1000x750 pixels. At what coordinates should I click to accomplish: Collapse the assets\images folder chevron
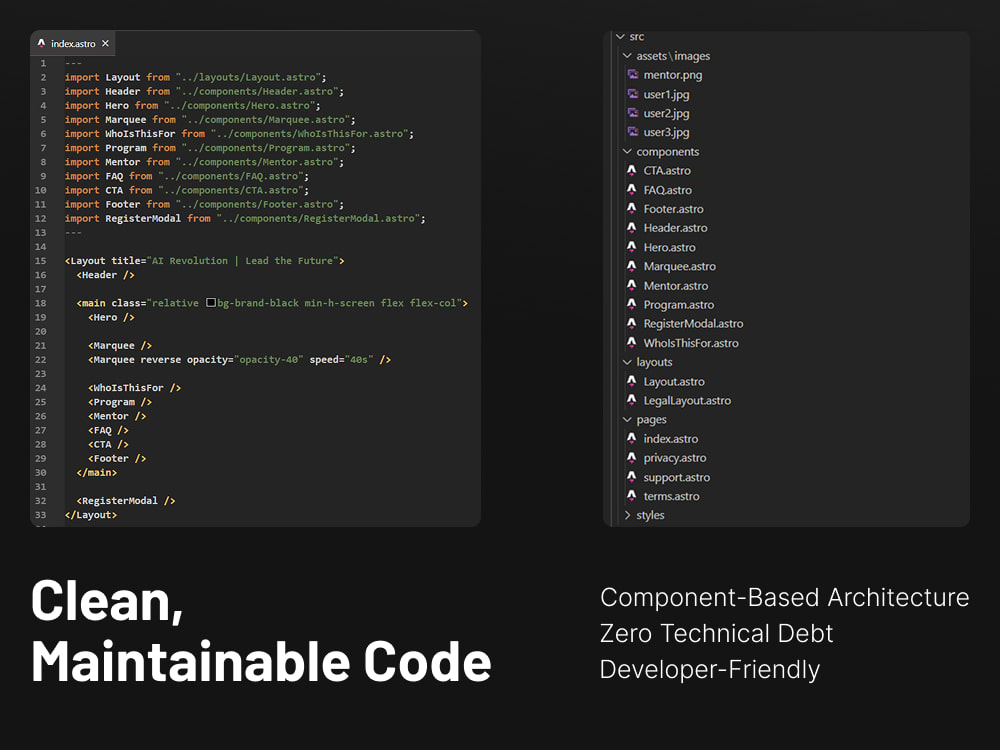pyautogui.click(x=627, y=56)
